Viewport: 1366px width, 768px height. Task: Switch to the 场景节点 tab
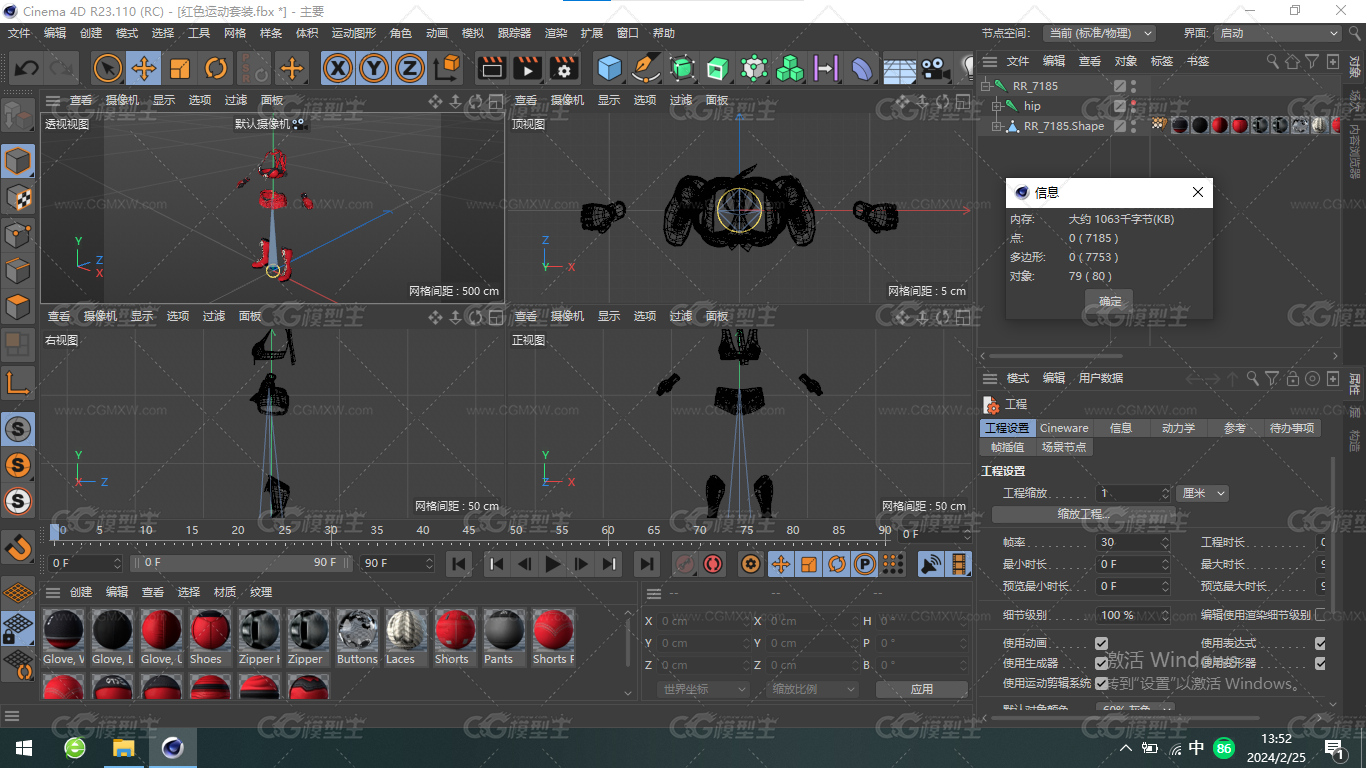(x=1063, y=447)
